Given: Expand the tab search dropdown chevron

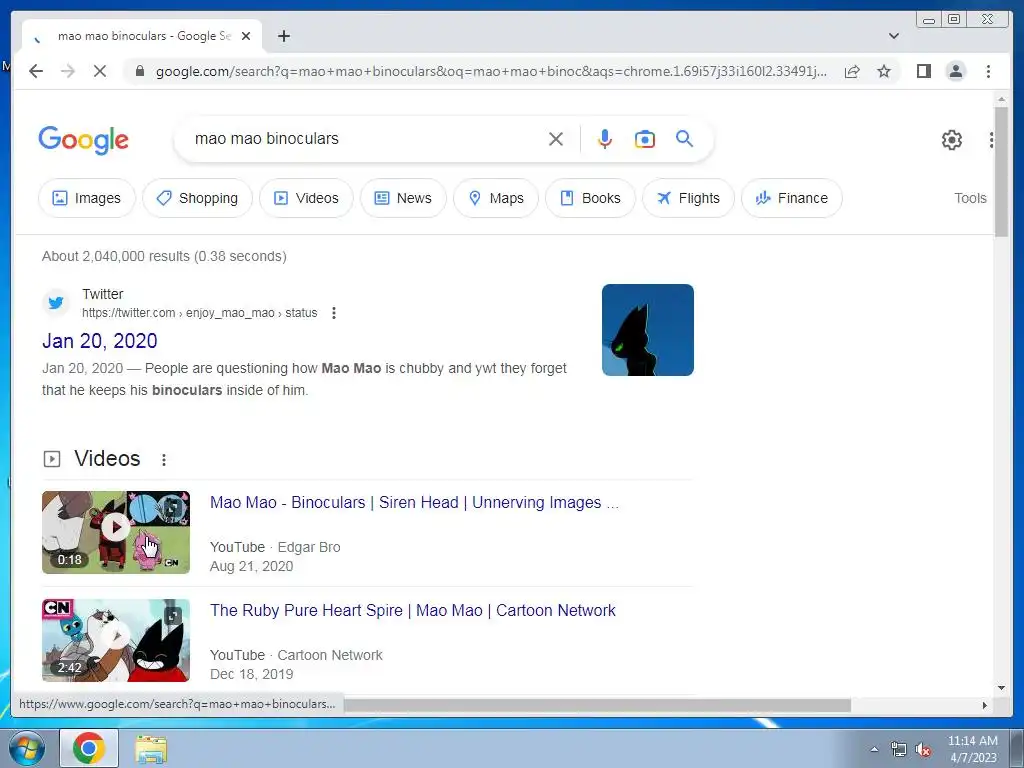Looking at the screenshot, I should tap(894, 36).
